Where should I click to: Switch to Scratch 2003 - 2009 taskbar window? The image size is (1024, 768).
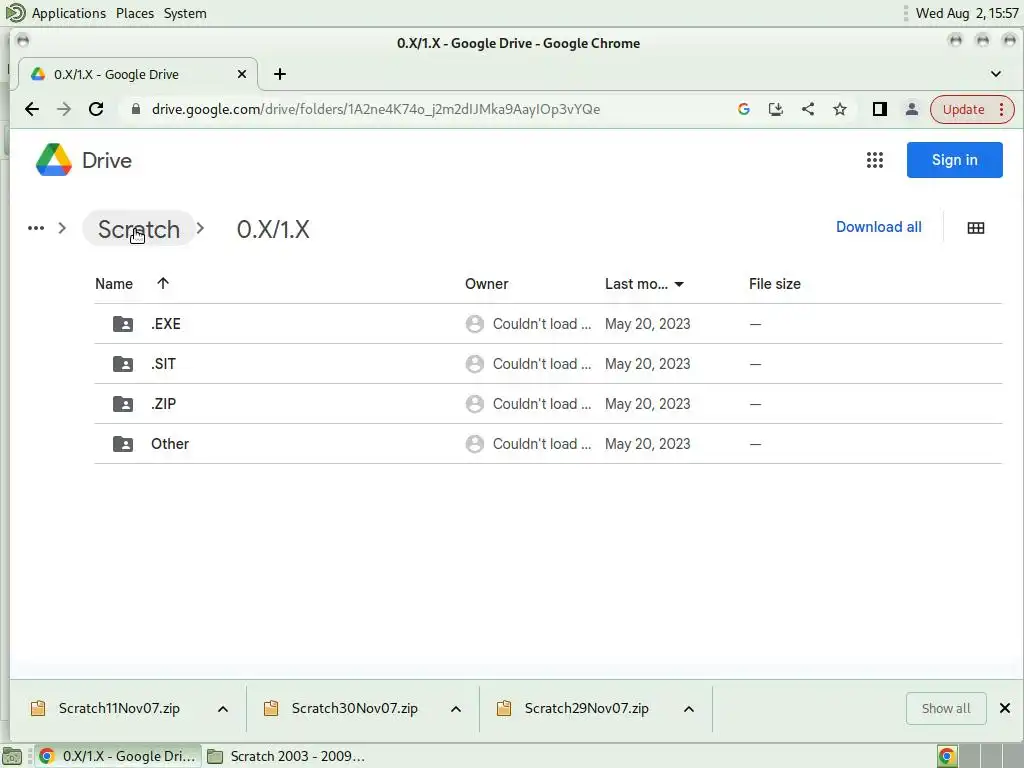click(286, 756)
